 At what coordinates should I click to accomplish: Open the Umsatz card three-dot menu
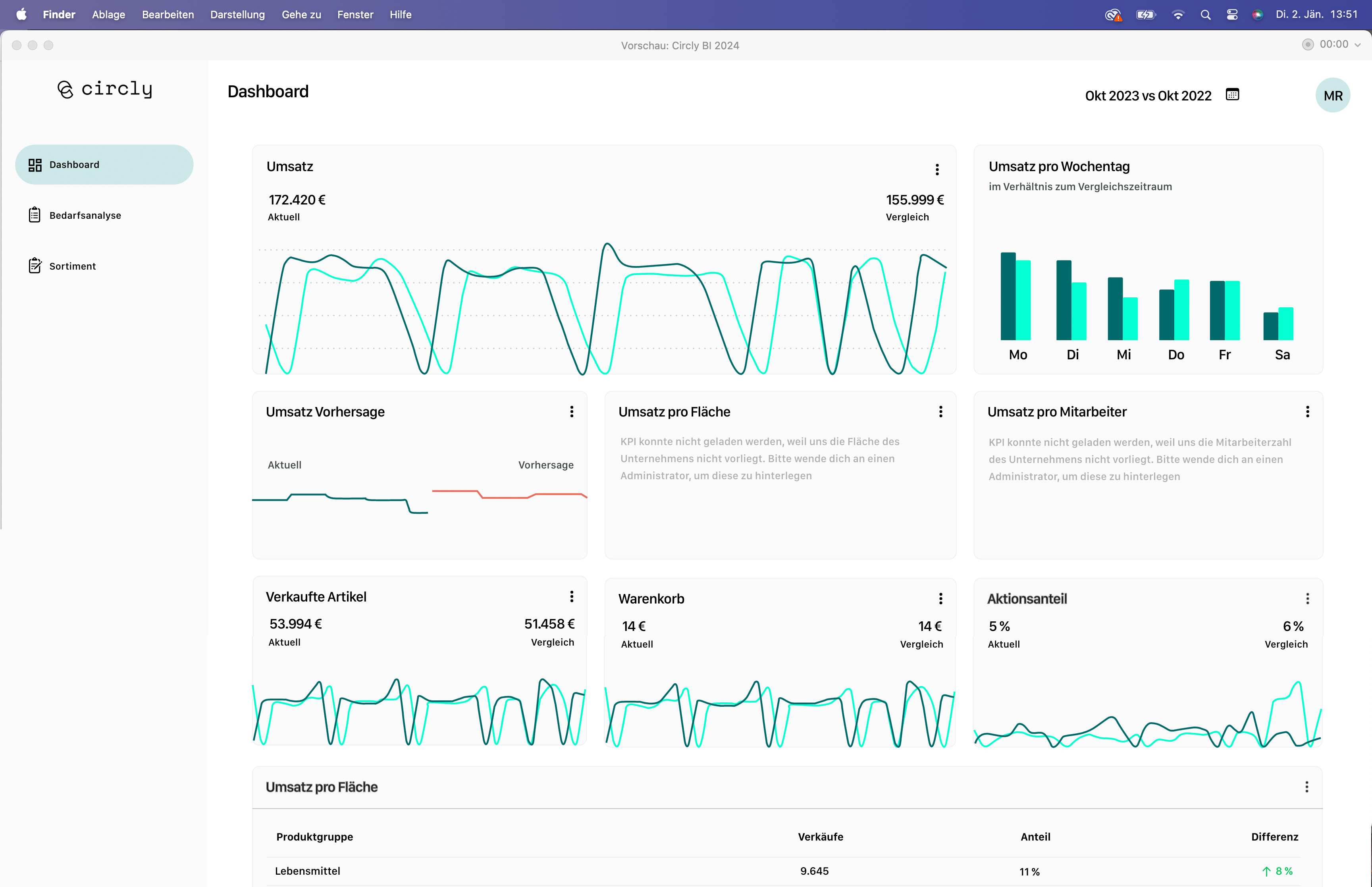937,169
